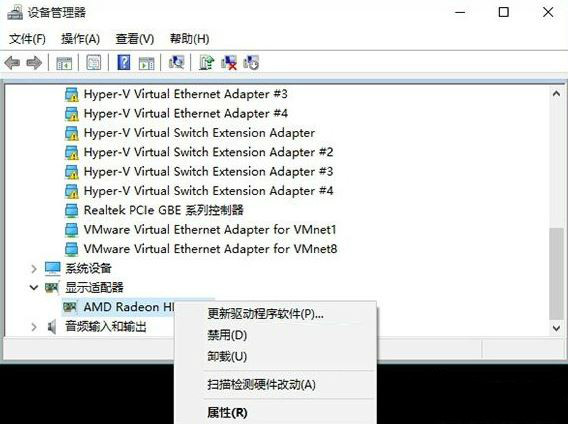The width and height of the screenshot is (568, 424).
Task: Click the scrollbar up arrow
Action: (x=556, y=93)
